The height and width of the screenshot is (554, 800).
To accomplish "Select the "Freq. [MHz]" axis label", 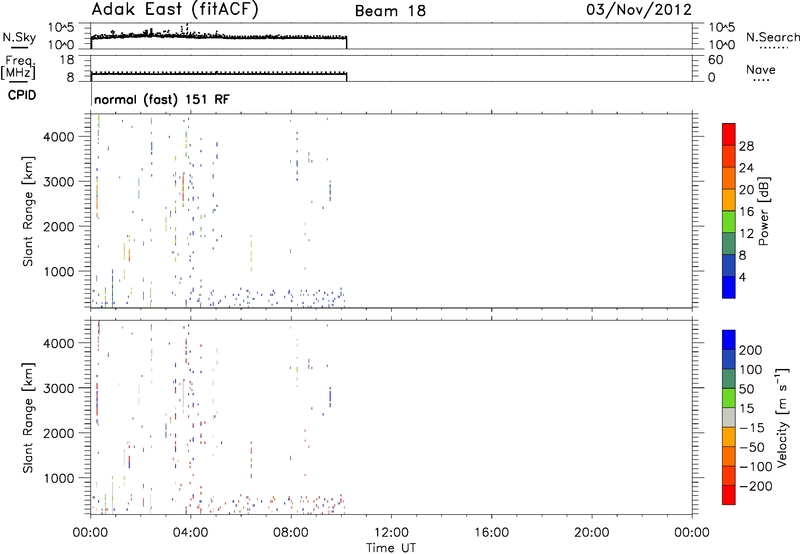I will (x=18, y=67).
